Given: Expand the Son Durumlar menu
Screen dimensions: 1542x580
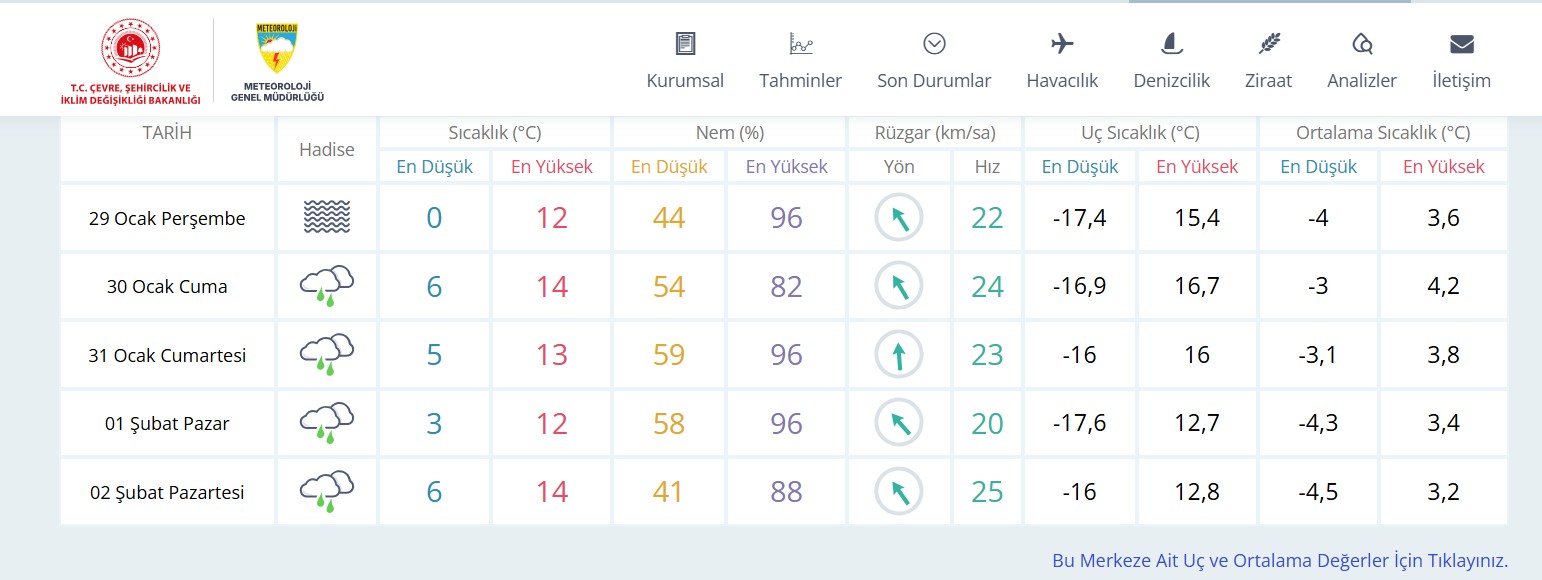Looking at the screenshot, I should coord(934,81).
